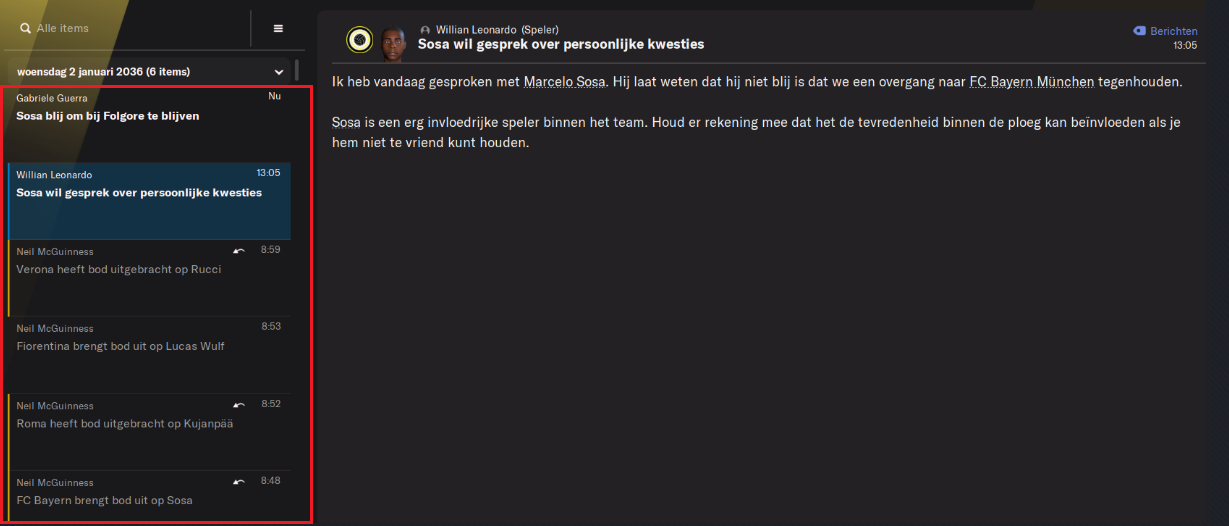
Task: Click the Berichten tag icon
Action: point(1139,31)
